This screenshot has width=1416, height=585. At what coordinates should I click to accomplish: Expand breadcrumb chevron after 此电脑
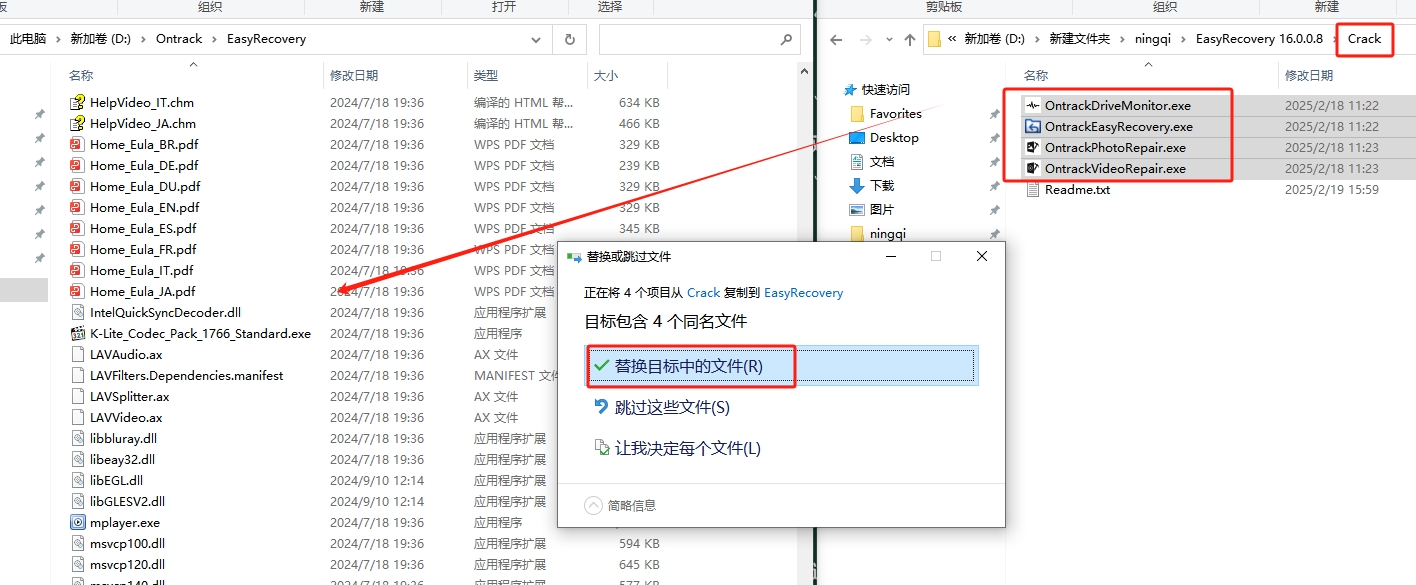pyautogui.click(x=59, y=39)
